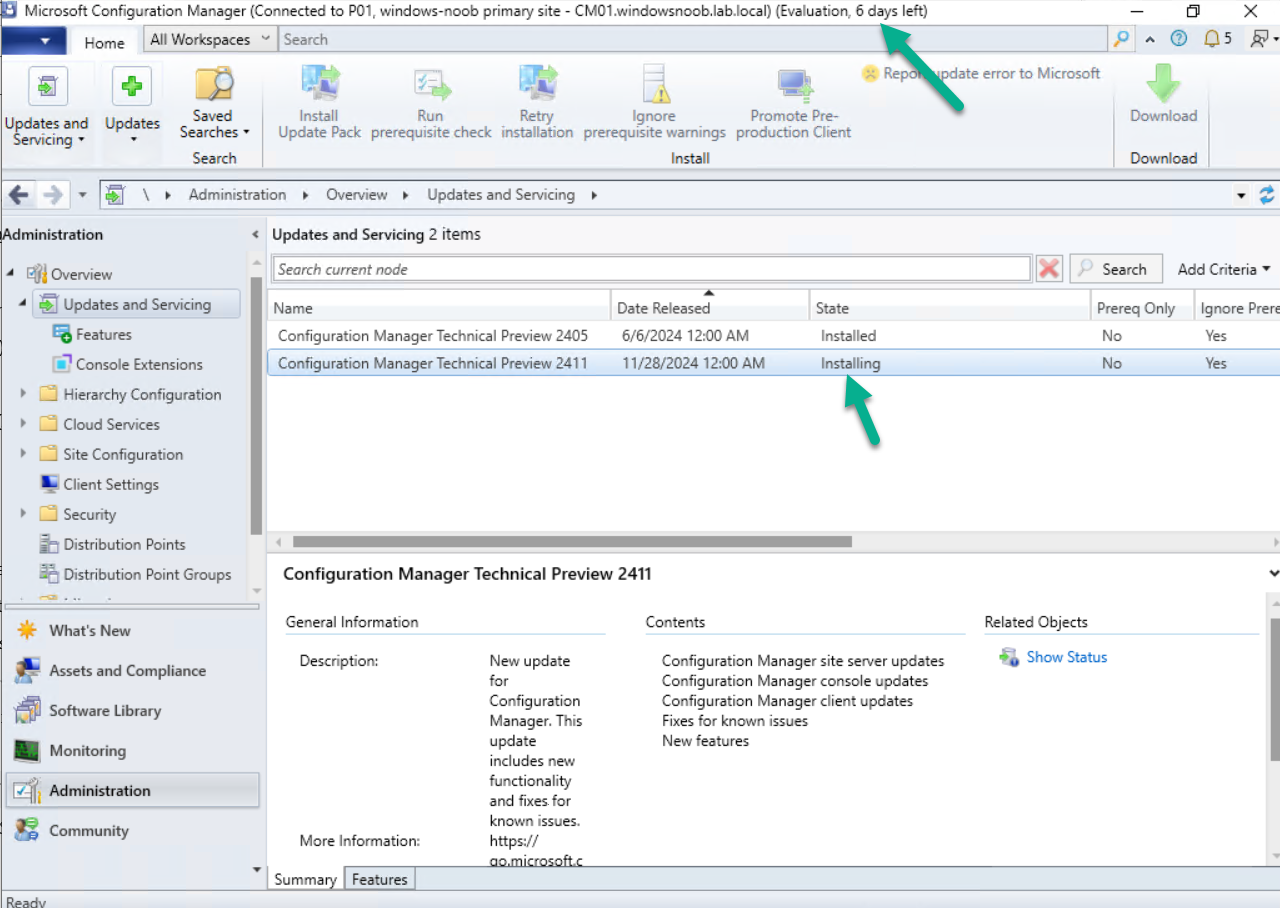Click the search magnifier icon in title bar

[x=1121, y=39]
